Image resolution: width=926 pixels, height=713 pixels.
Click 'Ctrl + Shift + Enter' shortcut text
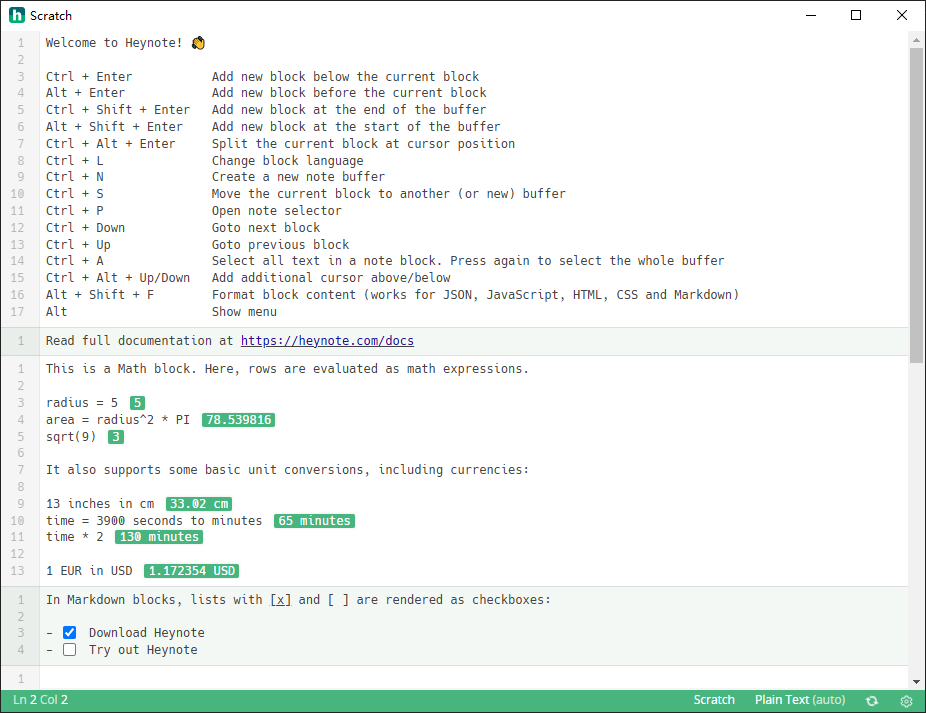point(118,110)
